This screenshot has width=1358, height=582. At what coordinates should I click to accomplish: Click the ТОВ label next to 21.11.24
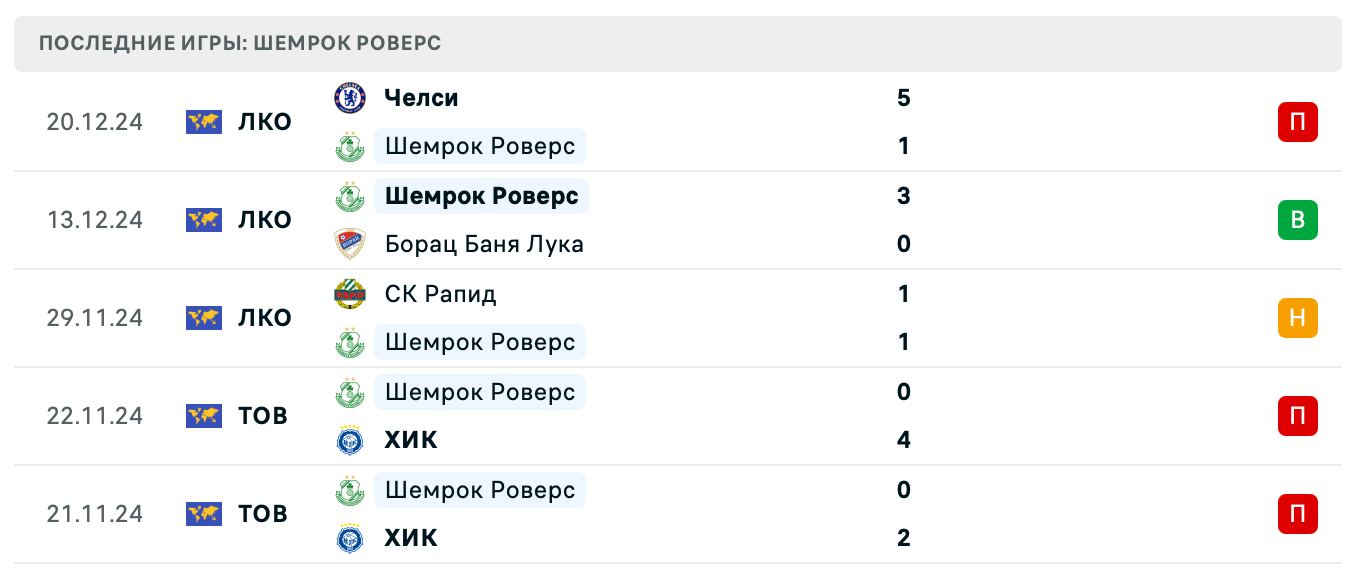[264, 513]
